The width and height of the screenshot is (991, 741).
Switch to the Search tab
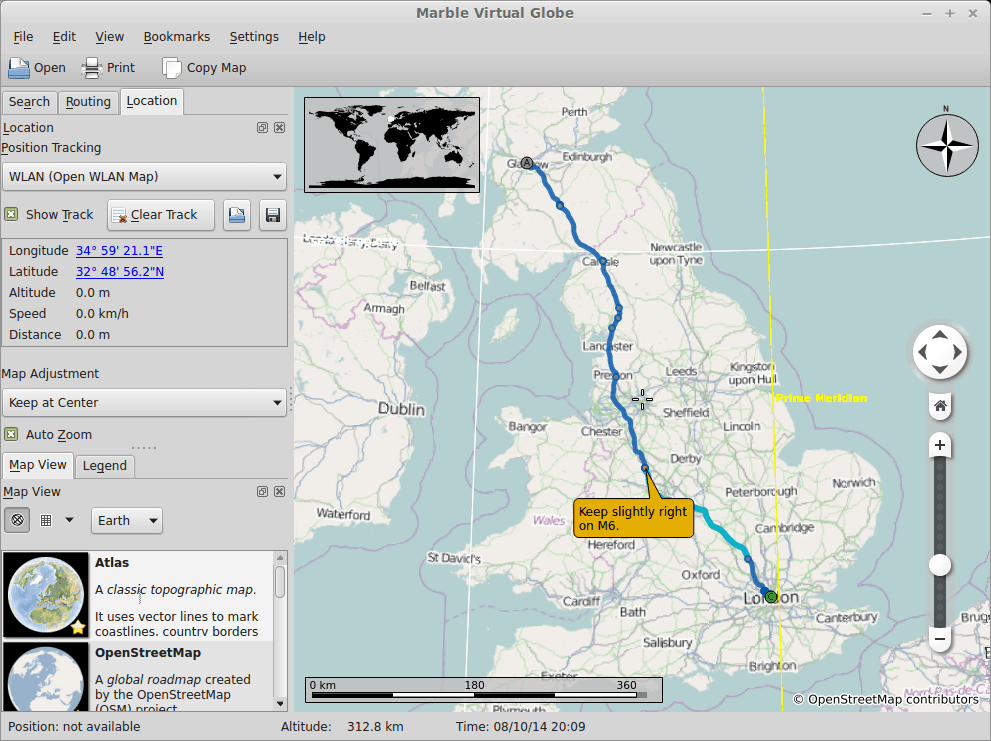pos(29,102)
